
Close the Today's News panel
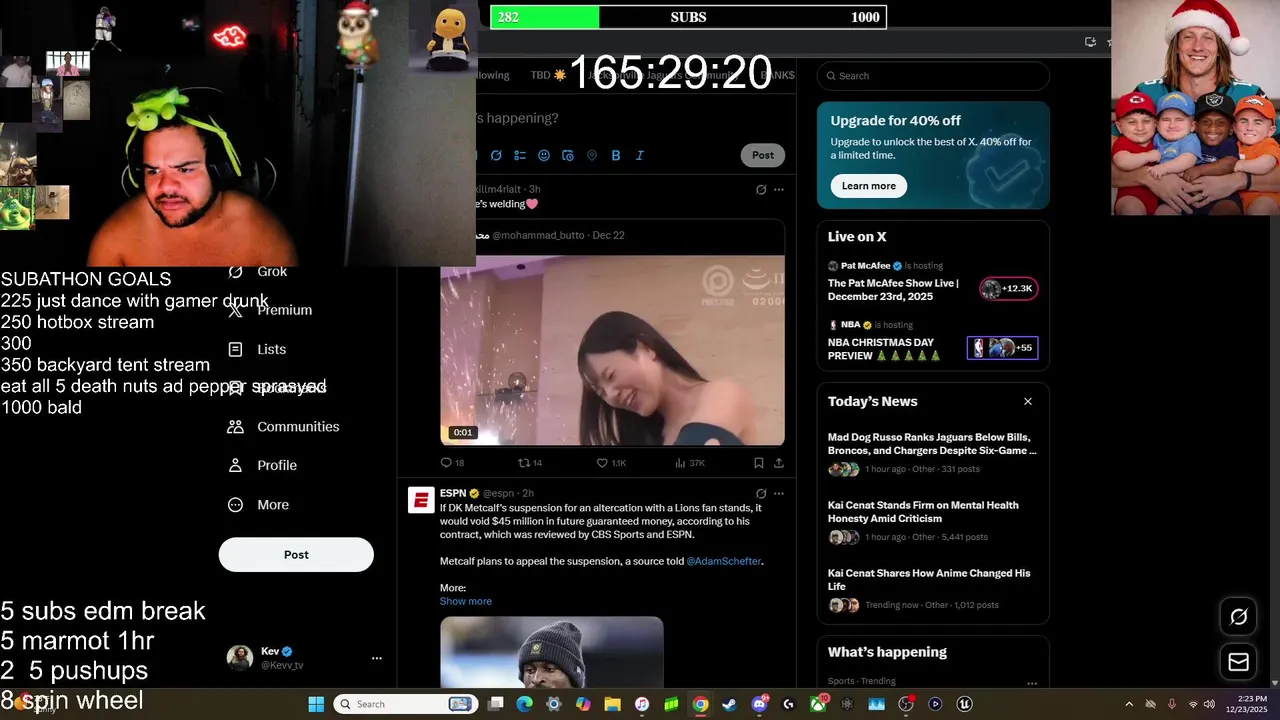[x=1027, y=401]
